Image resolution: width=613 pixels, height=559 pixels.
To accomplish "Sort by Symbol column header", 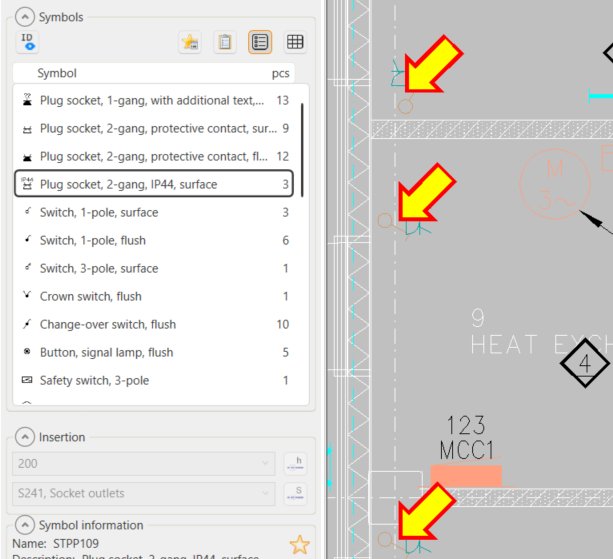I will (57, 73).
